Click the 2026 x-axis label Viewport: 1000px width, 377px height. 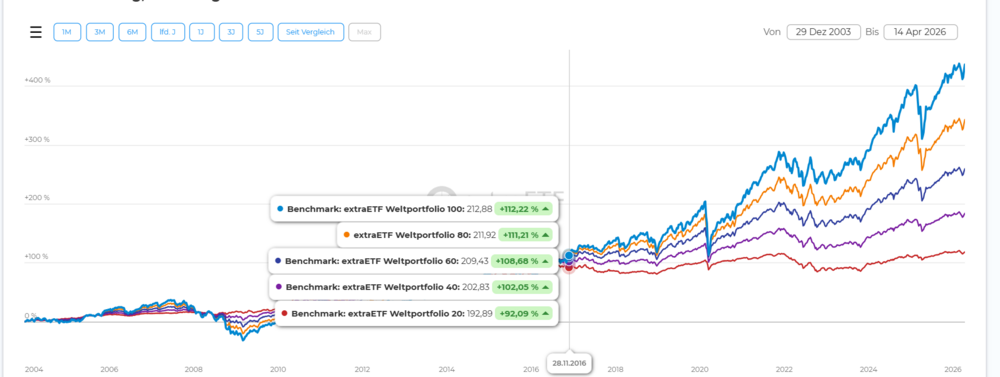click(953, 369)
